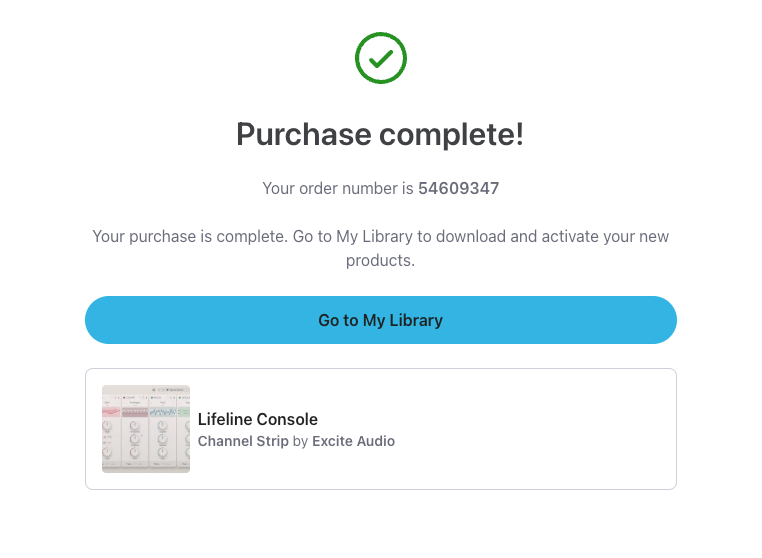Select the Channel Strip category link
Viewport: 762px width, 558px height.
[243, 441]
